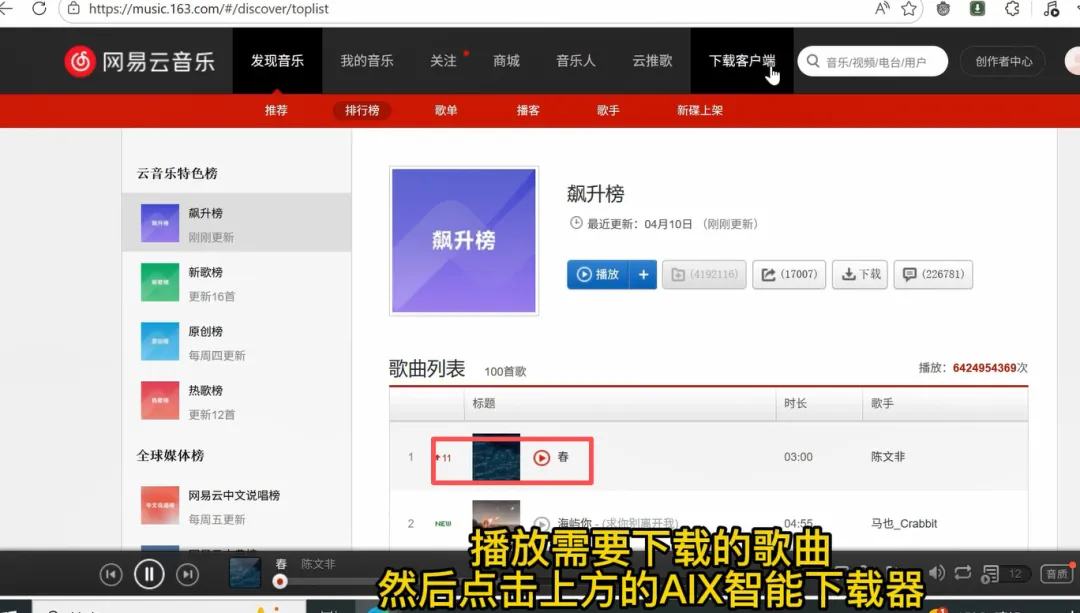Click the speaker volume icon in player

(x=937, y=573)
